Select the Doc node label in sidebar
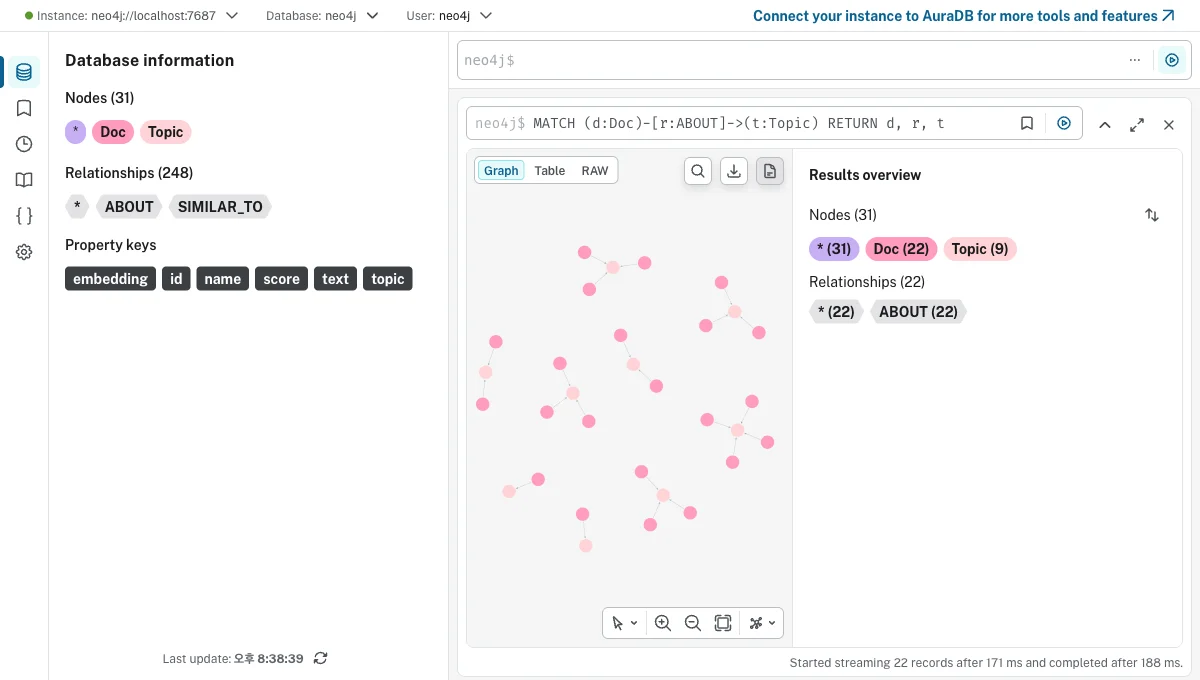1200x680 pixels. pyautogui.click(x=113, y=132)
